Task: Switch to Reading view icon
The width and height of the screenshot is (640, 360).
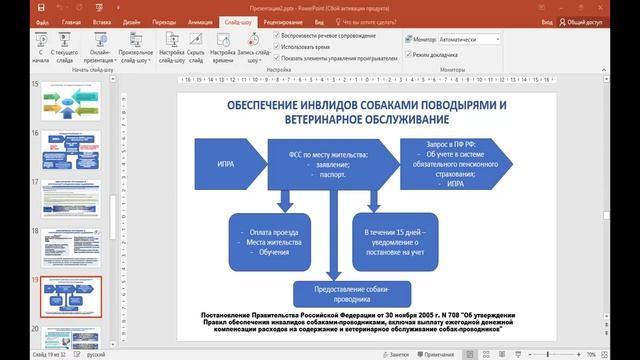Action: [502, 354]
